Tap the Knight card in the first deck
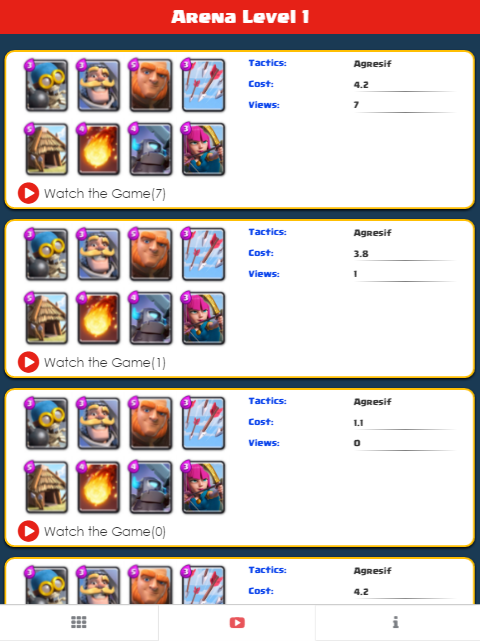The width and height of the screenshot is (480, 641). (x=99, y=85)
